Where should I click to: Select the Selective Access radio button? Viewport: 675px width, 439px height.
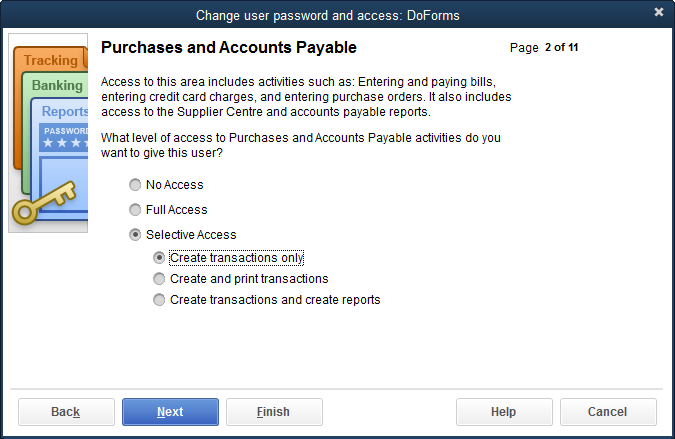[x=136, y=235]
